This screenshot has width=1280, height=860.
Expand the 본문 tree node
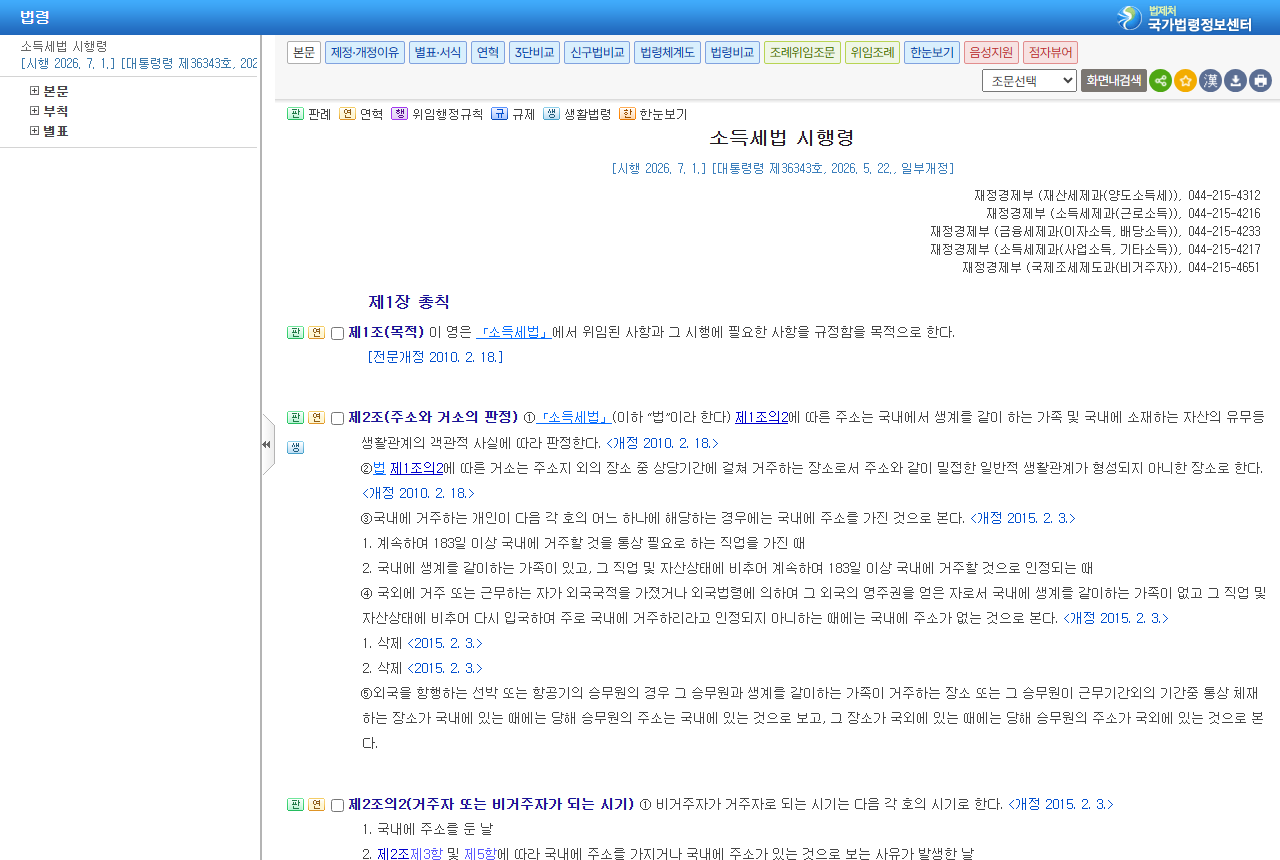point(34,91)
